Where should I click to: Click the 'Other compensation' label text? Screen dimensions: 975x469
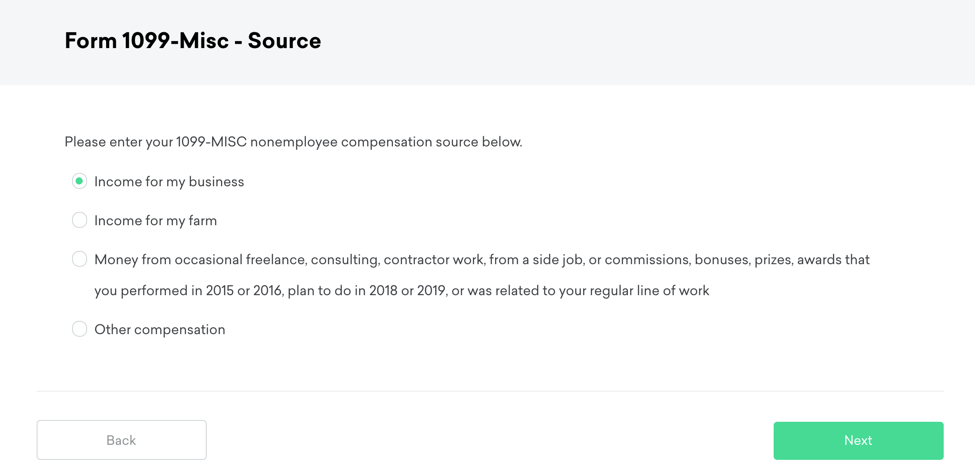click(x=159, y=330)
